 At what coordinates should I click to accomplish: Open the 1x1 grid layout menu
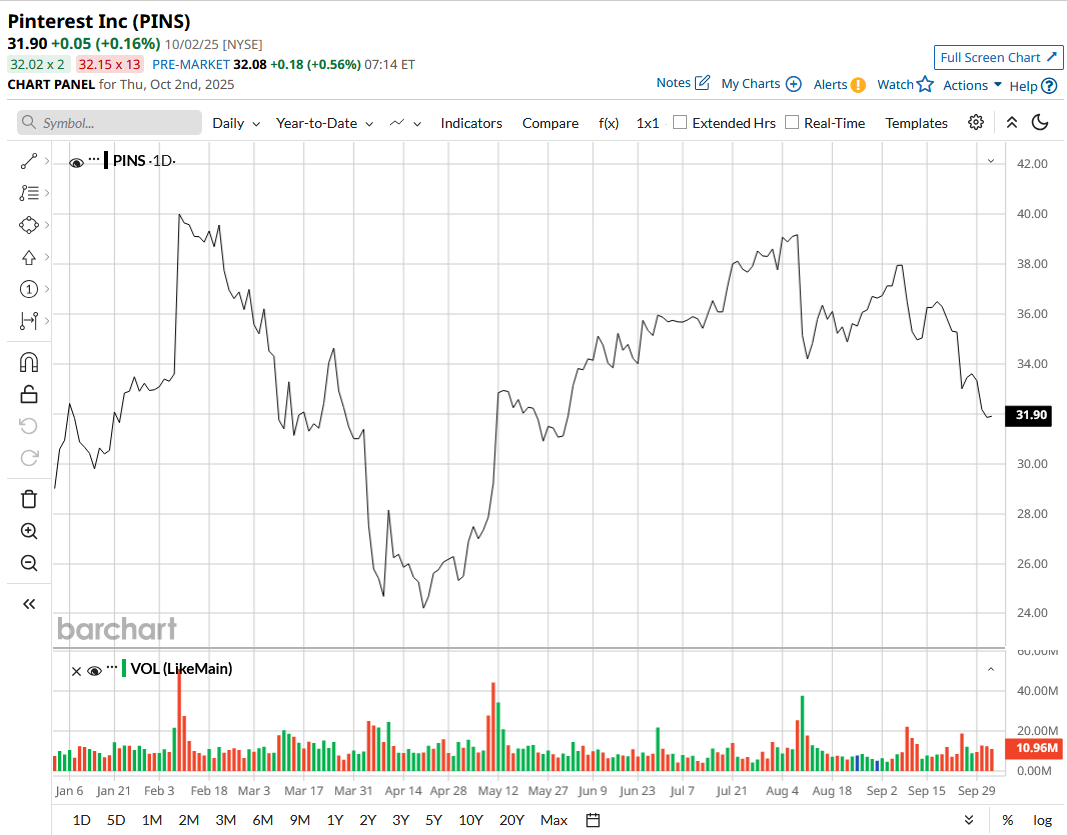[648, 123]
